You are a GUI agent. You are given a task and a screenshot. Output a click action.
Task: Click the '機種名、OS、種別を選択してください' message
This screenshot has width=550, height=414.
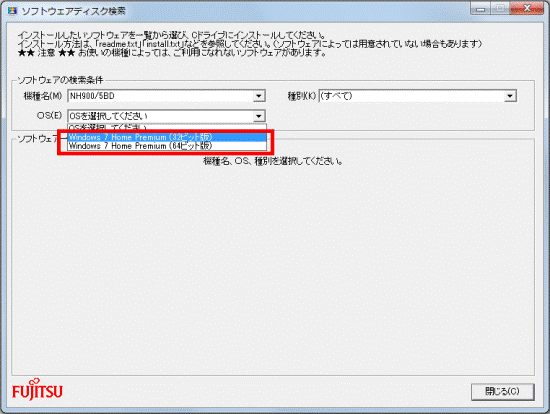(273, 161)
